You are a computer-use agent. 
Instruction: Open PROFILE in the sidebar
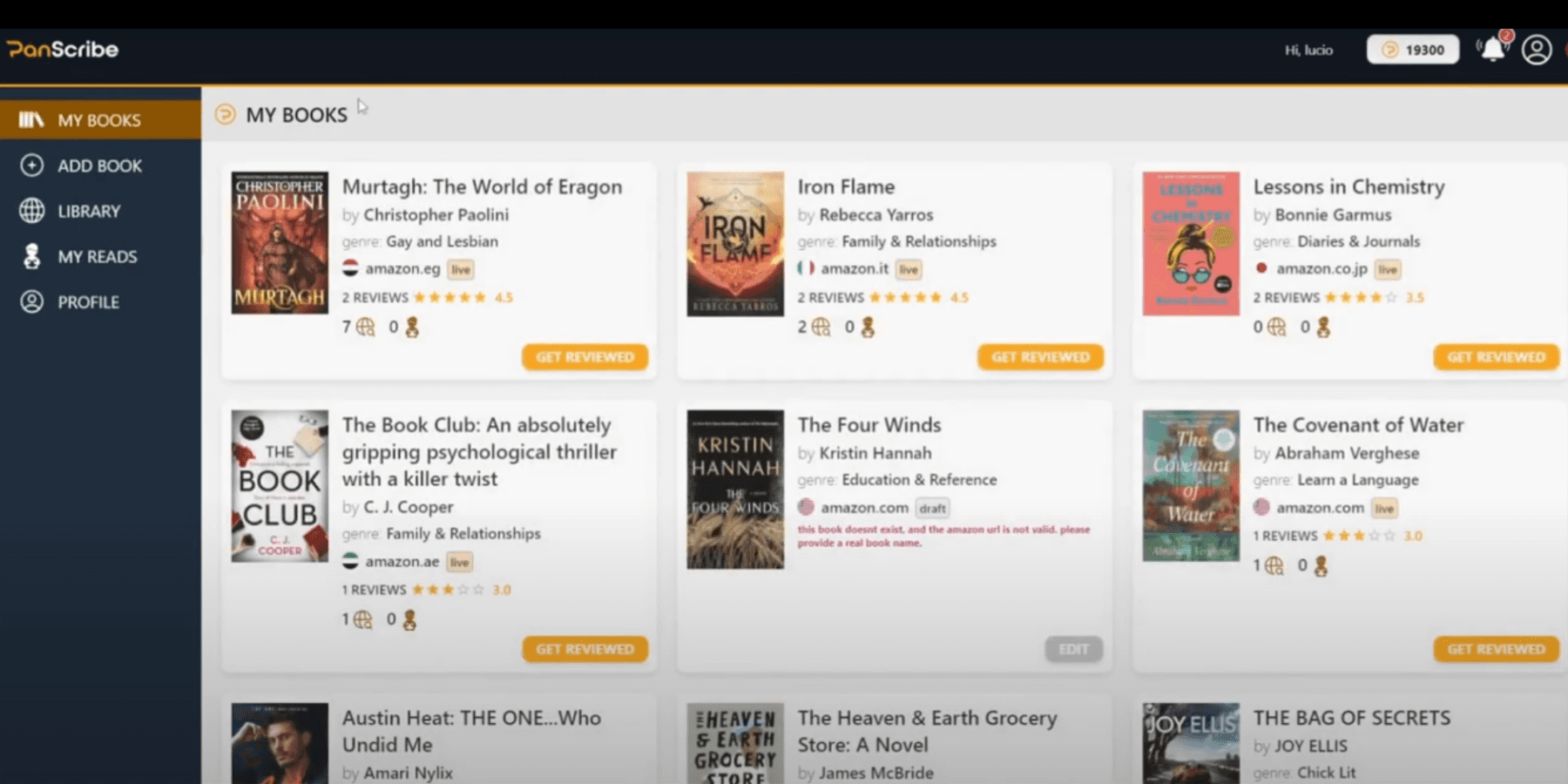(100, 301)
